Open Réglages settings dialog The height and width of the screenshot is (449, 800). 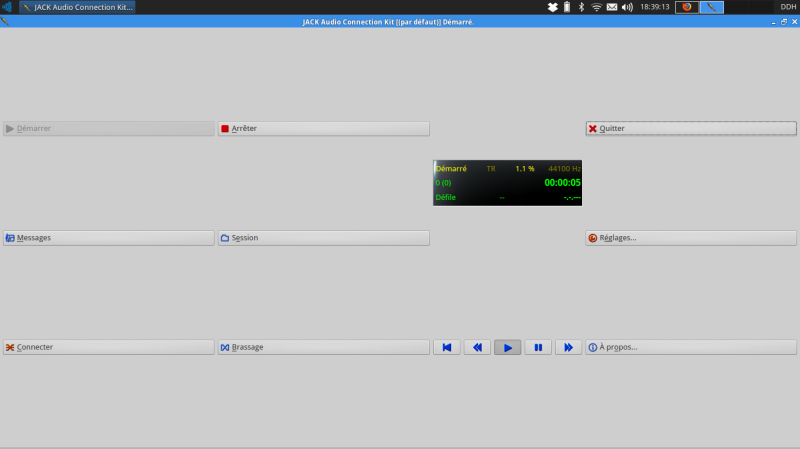click(691, 238)
